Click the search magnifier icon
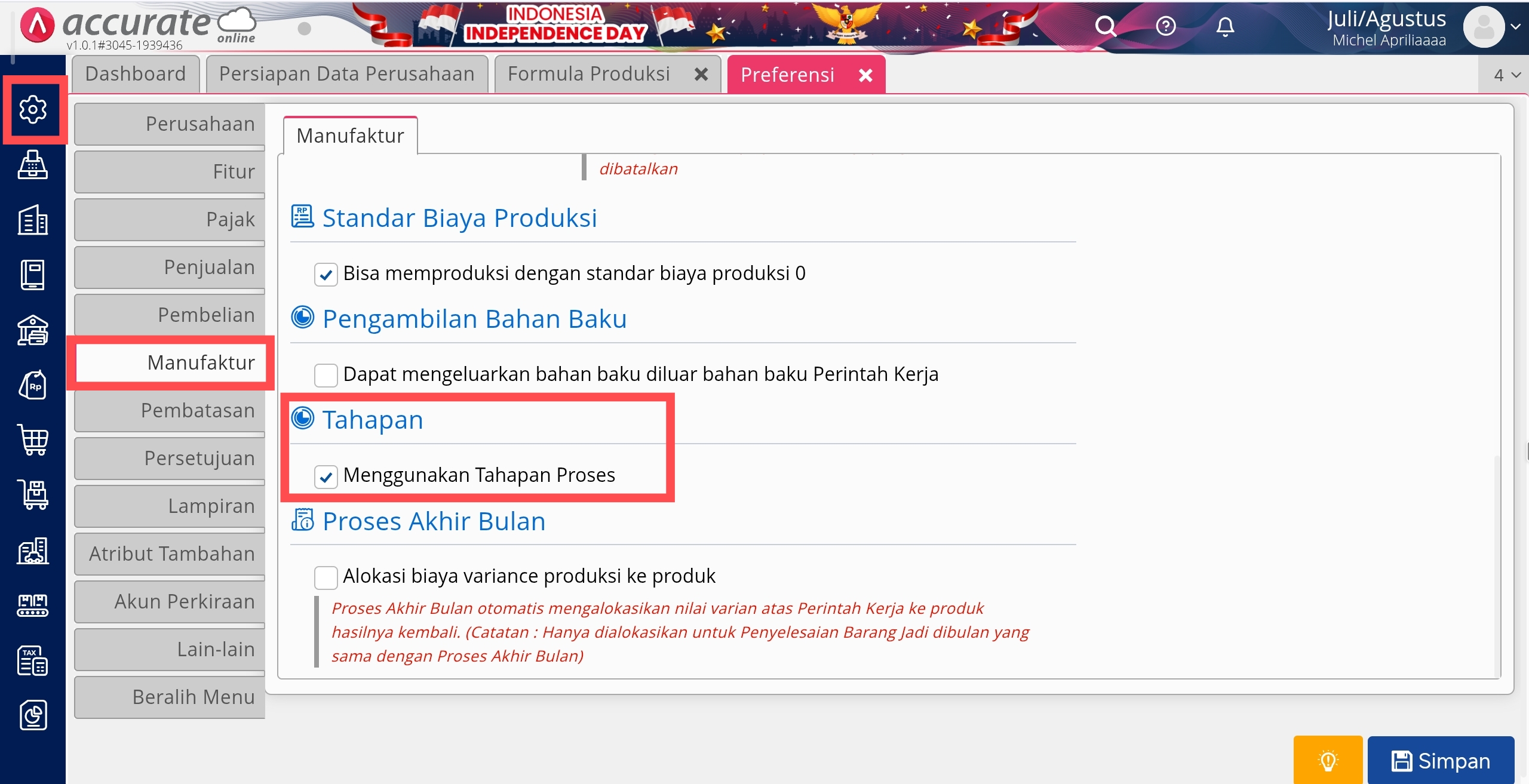Viewport: 1529px width, 784px height. [1105, 26]
